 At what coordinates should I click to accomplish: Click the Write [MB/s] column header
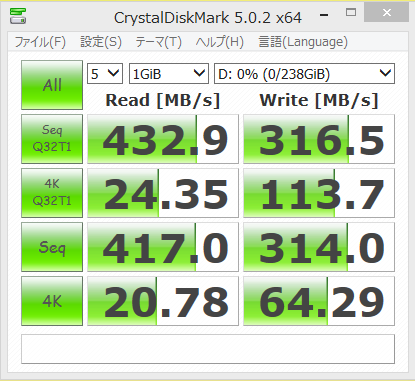click(319, 100)
